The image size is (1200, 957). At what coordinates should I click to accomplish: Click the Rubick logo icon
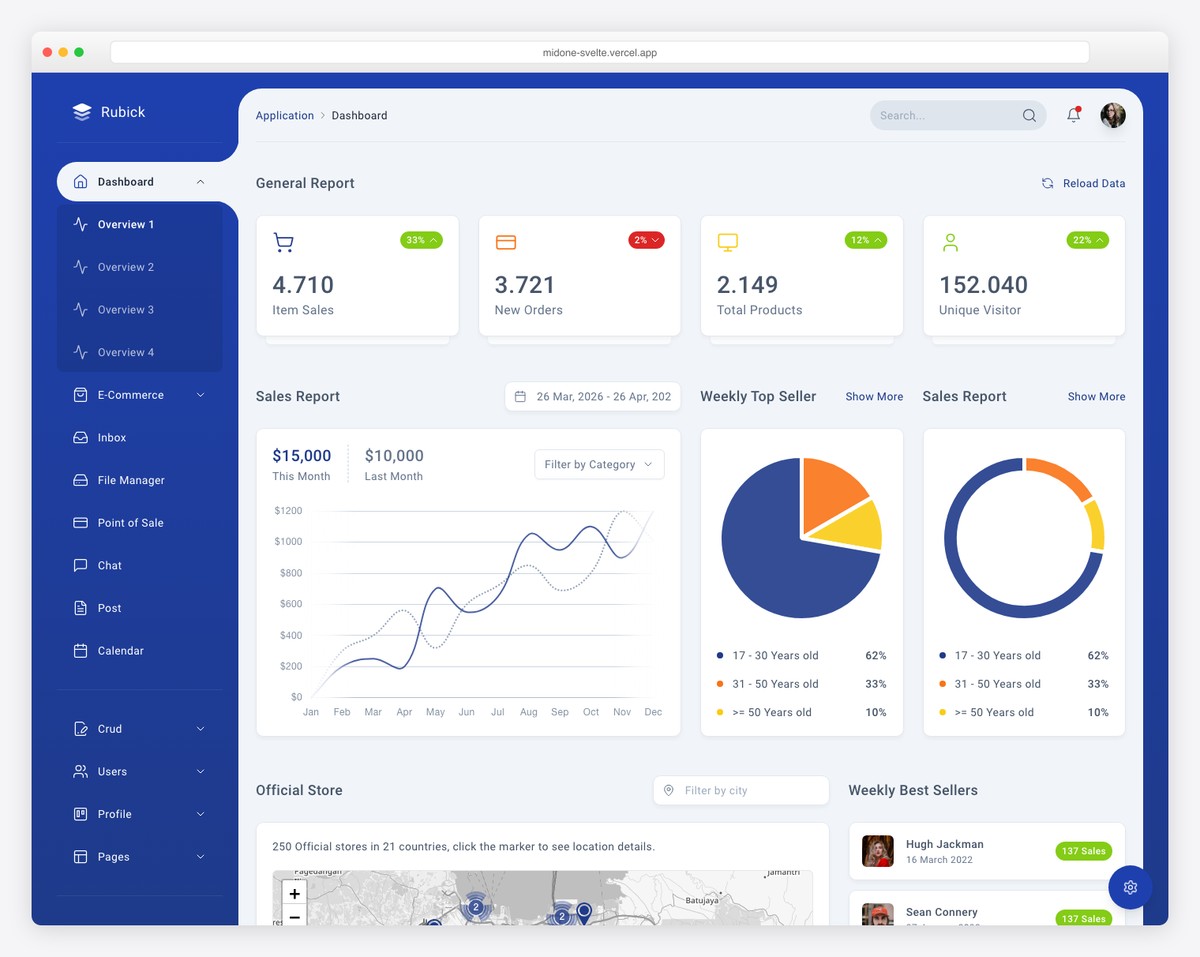click(x=81, y=111)
